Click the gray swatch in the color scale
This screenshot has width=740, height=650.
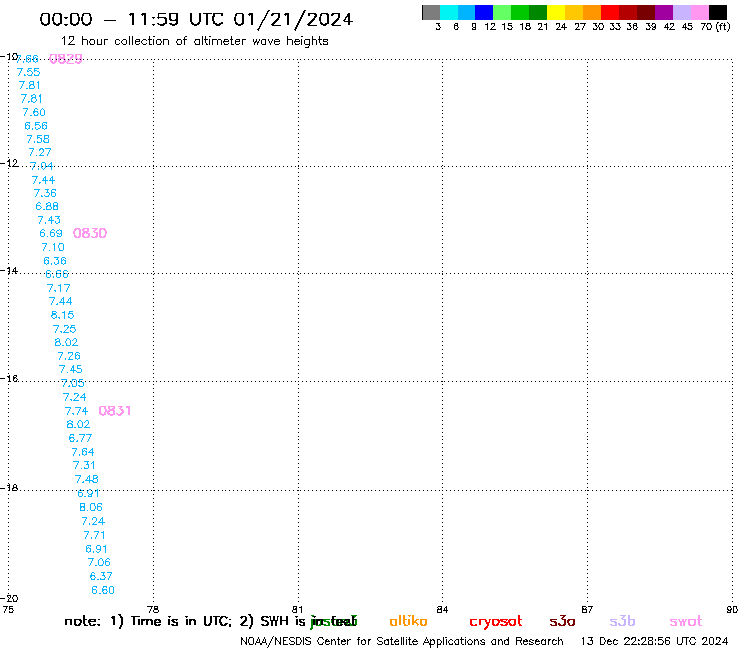point(431,12)
